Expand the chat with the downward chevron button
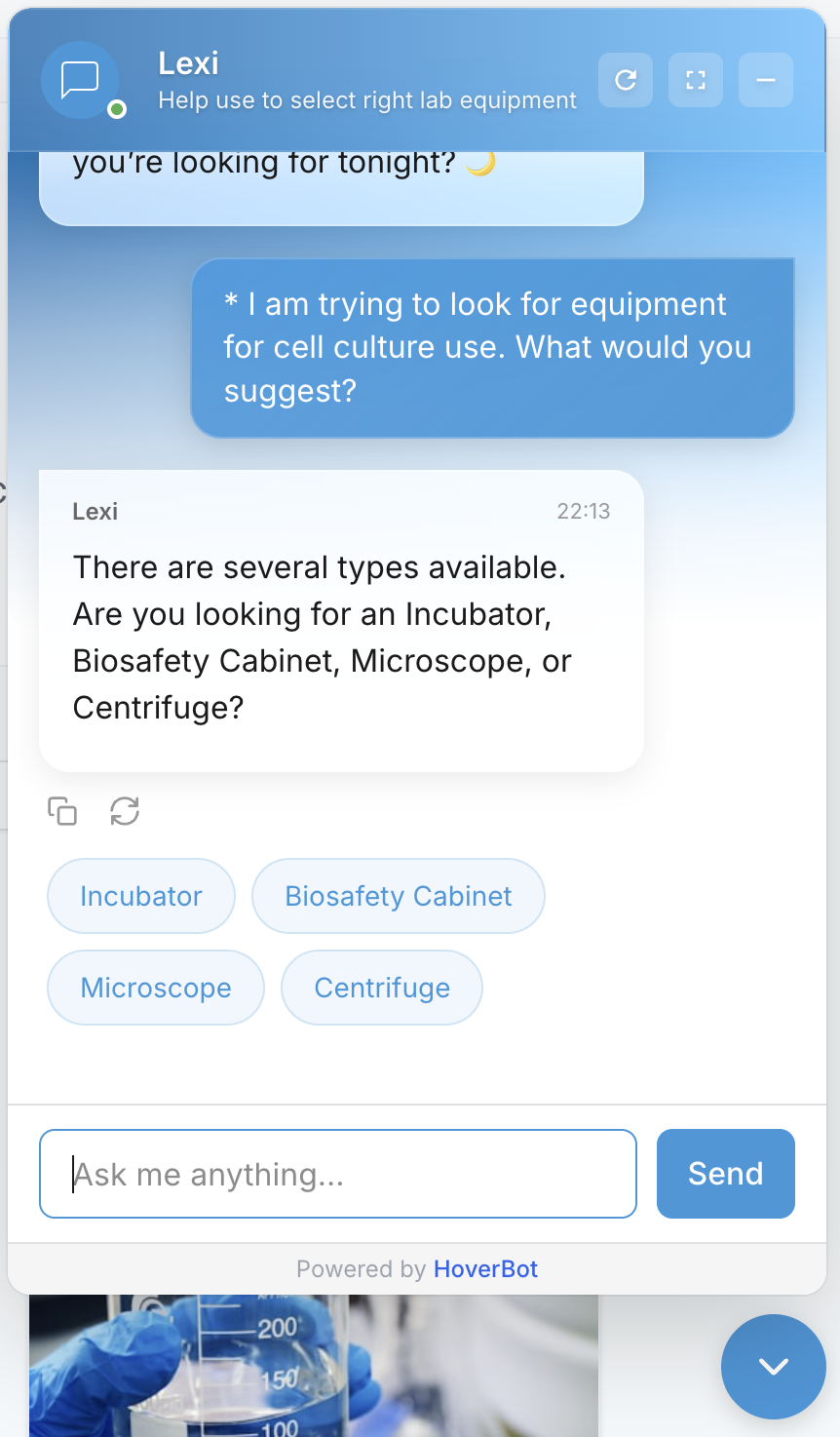Image resolution: width=840 pixels, height=1437 pixels. click(x=773, y=1366)
